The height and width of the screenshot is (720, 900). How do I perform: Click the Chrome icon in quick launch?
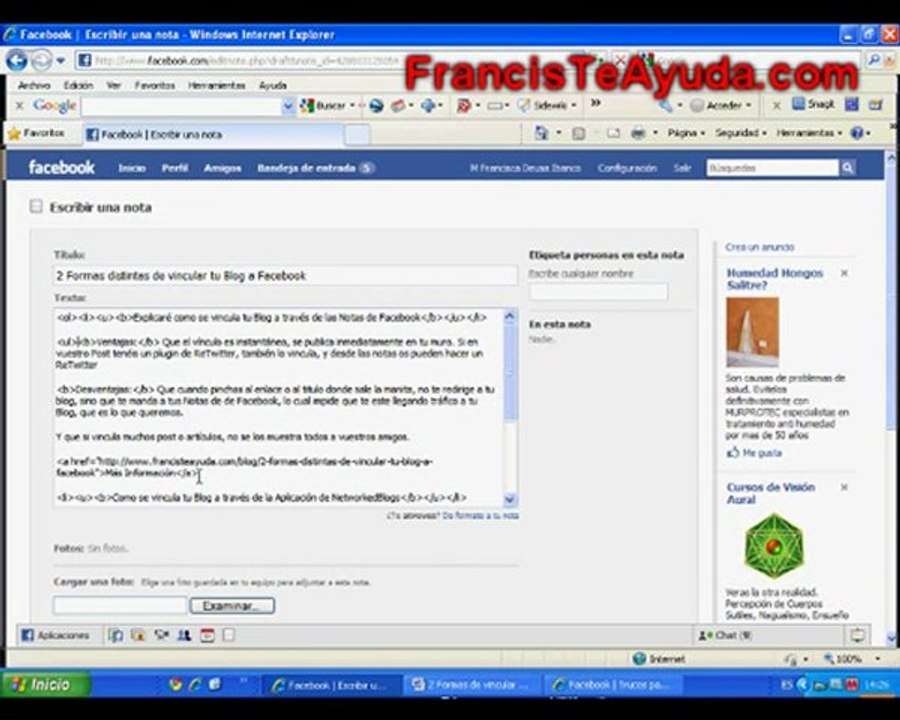click(x=176, y=684)
